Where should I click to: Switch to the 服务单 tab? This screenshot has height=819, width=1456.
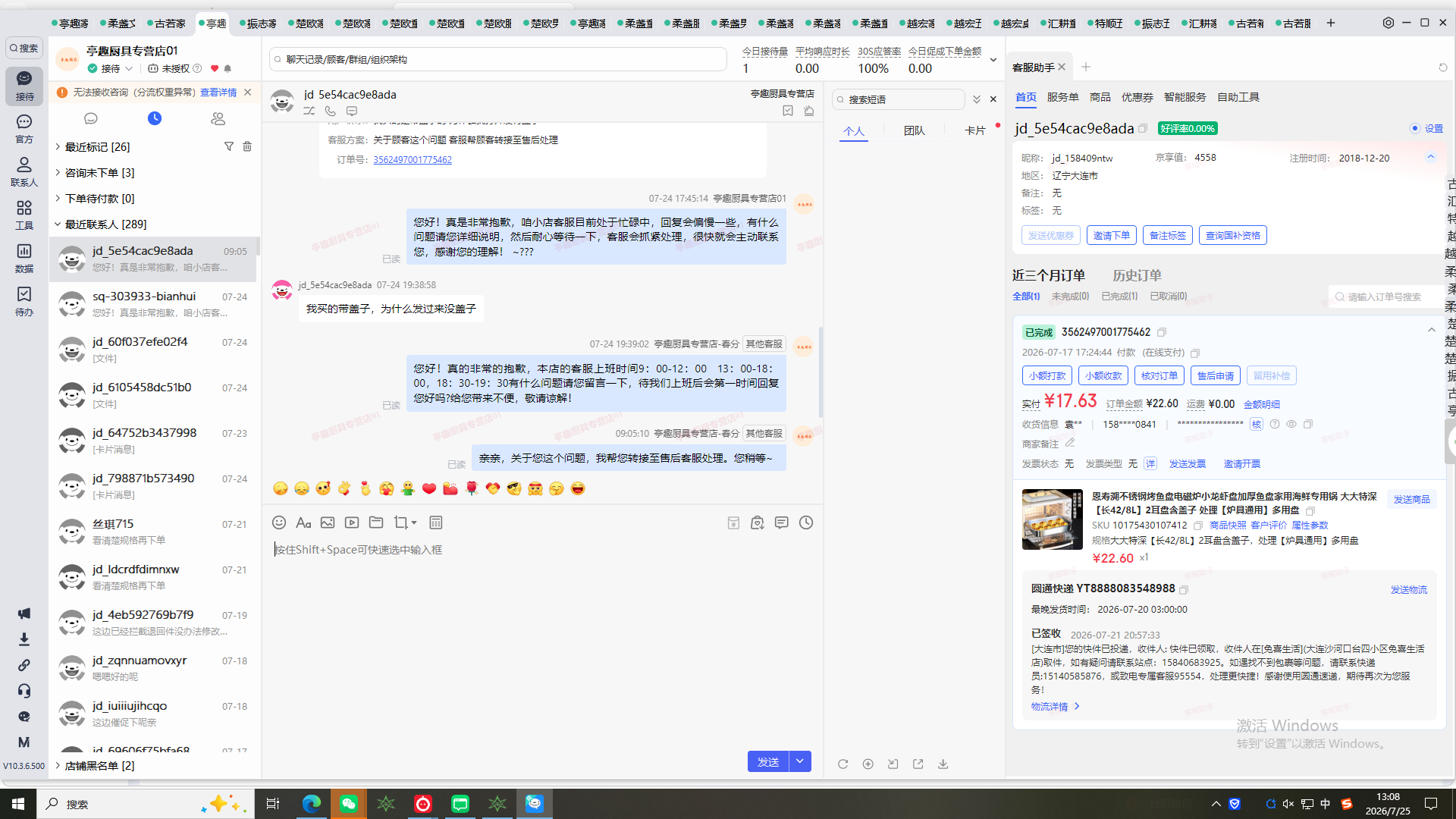click(x=1062, y=97)
